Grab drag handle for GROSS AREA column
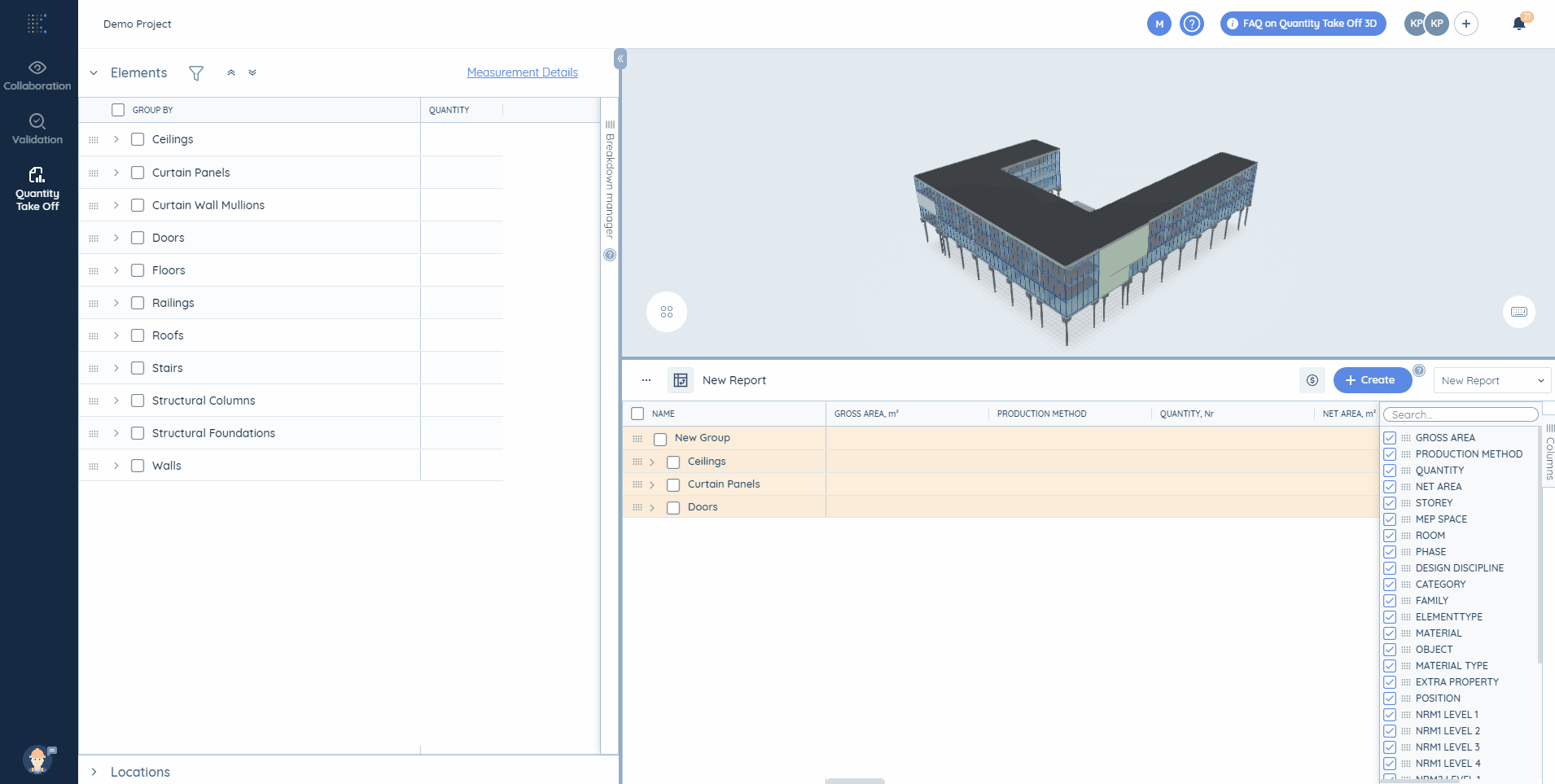Viewport: 1555px width, 784px height. click(1406, 438)
